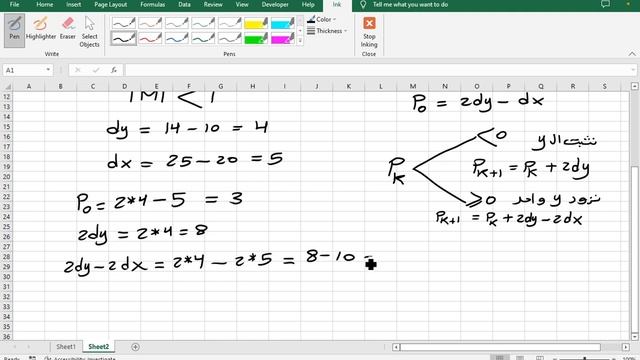Open the View ribbon tab

point(242,4)
